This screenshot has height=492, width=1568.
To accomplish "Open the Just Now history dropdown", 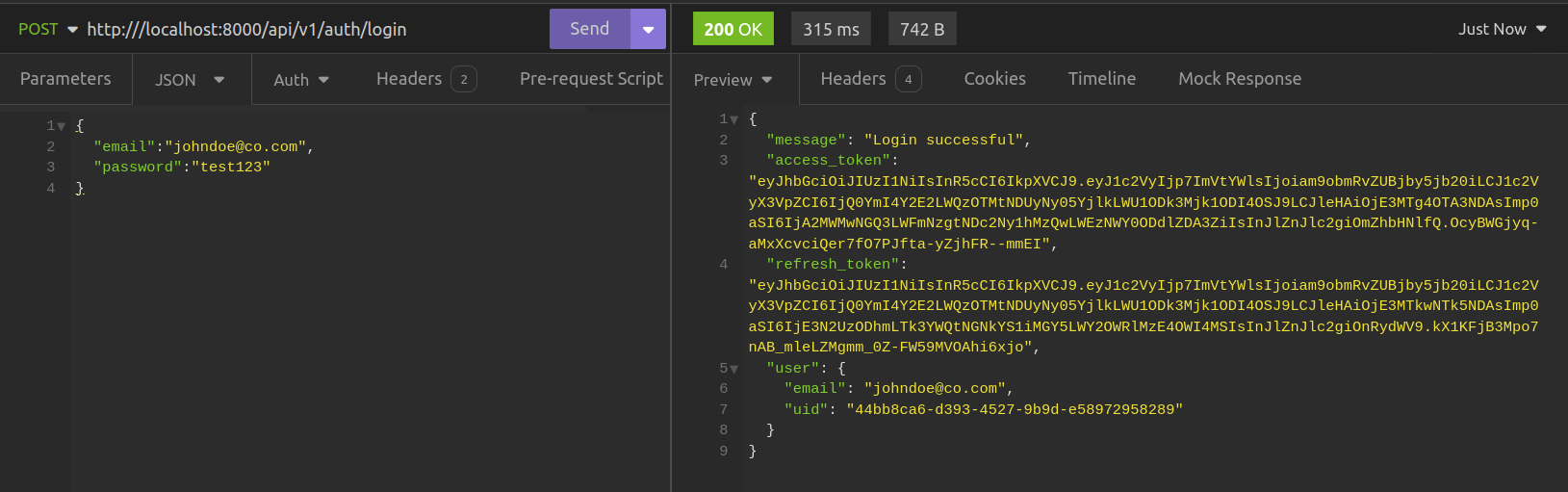I will tap(1502, 29).
